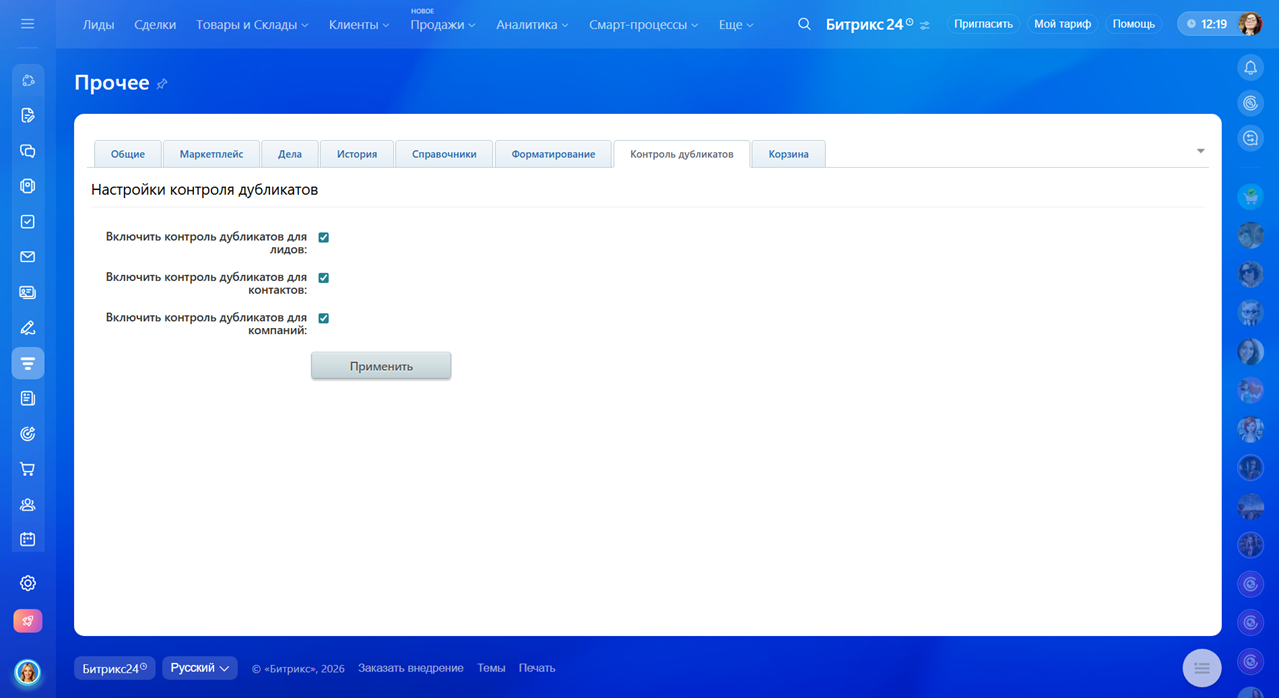Click the calendar icon in left sidebar
The height and width of the screenshot is (698, 1279).
tap(28, 539)
